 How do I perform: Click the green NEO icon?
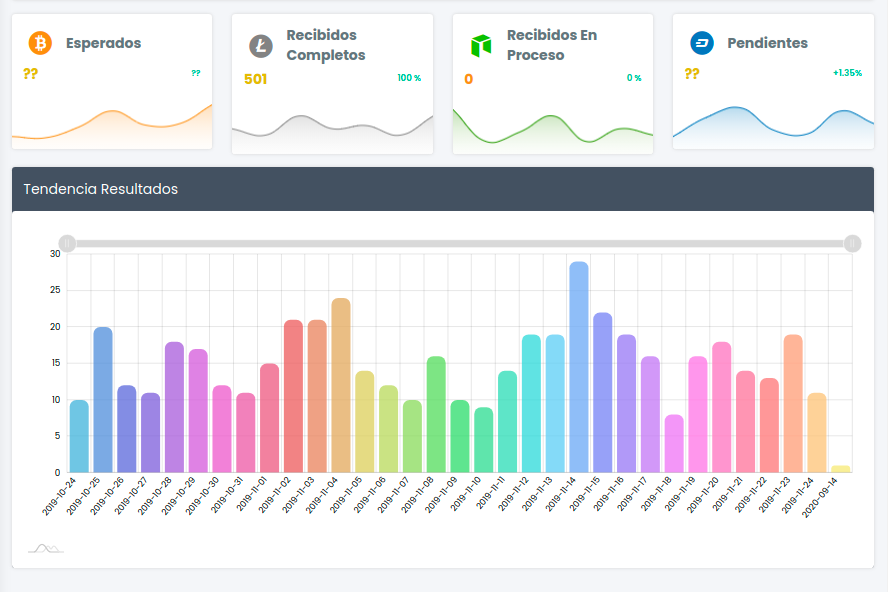coord(482,46)
